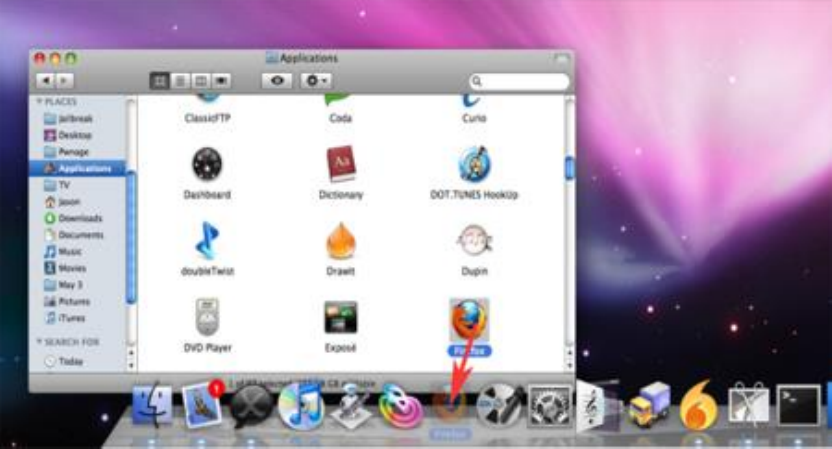Go forward in Finder history
This screenshot has height=449, width=832.
64,81
